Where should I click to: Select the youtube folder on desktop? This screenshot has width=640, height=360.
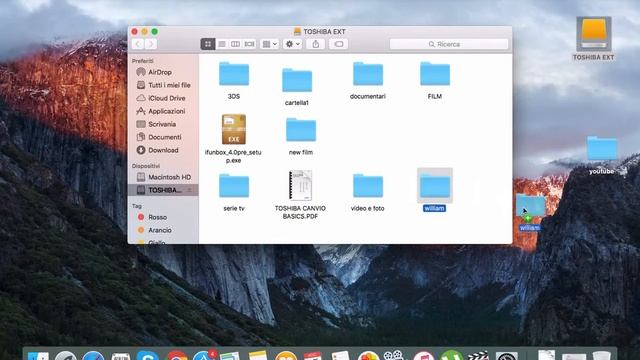click(x=602, y=149)
